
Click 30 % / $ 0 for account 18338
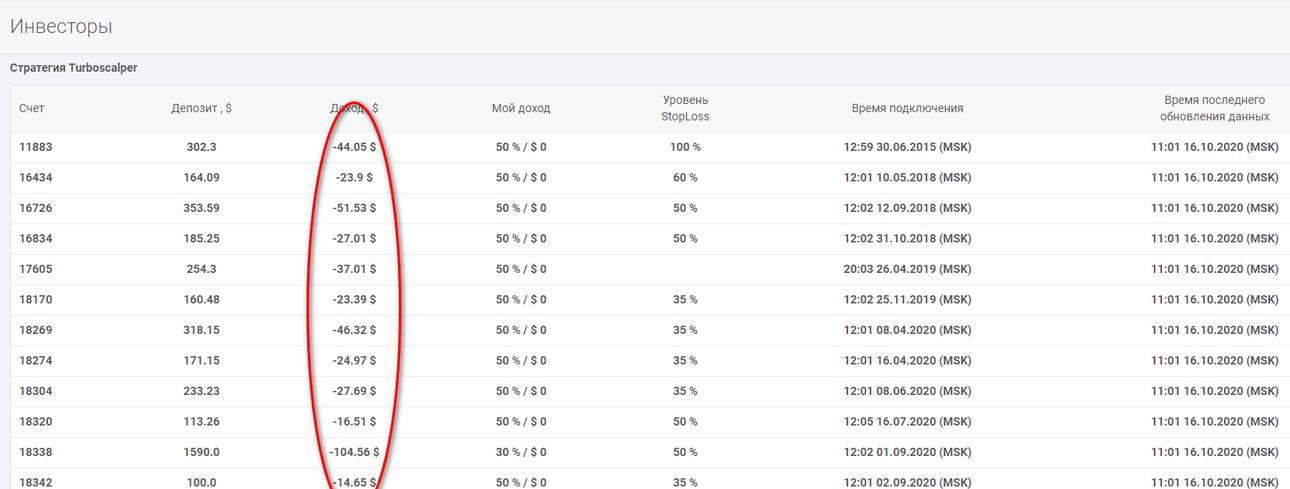point(521,452)
